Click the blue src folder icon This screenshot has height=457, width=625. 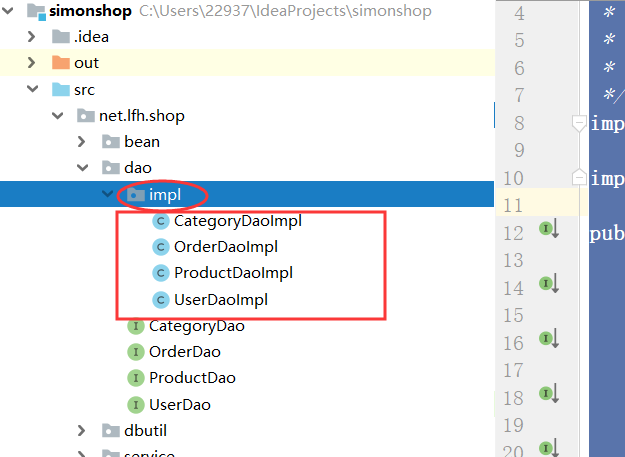coord(61,89)
